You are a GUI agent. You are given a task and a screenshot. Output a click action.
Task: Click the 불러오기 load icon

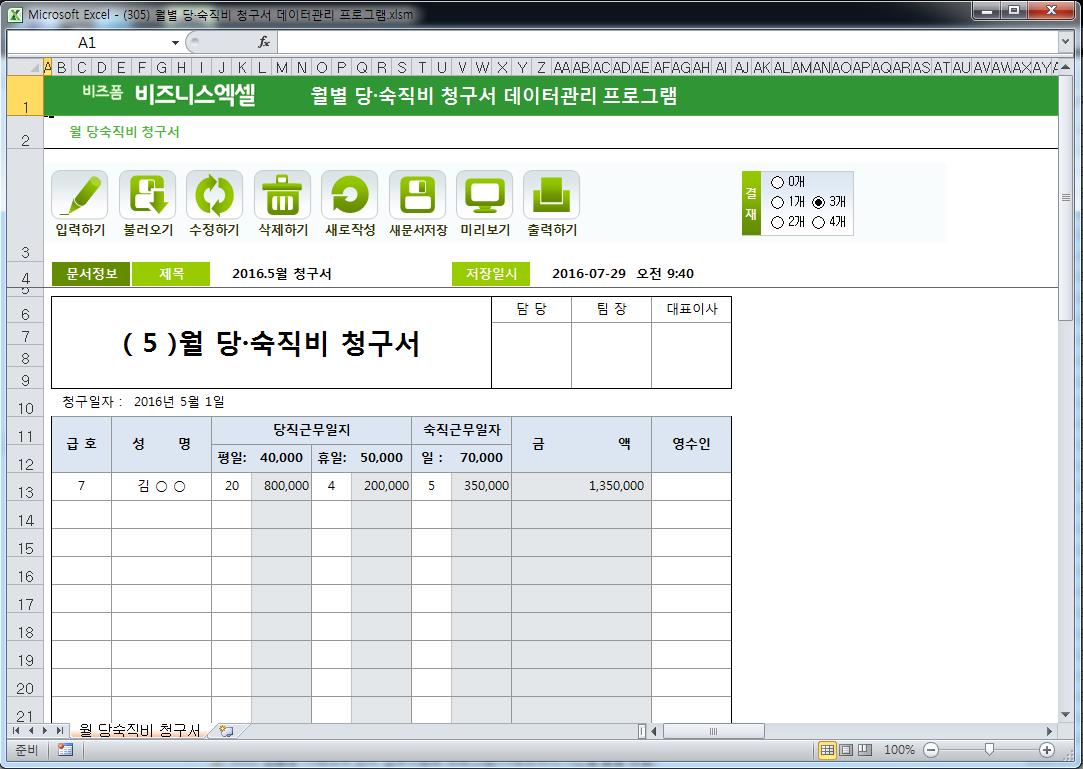[x=147, y=196]
